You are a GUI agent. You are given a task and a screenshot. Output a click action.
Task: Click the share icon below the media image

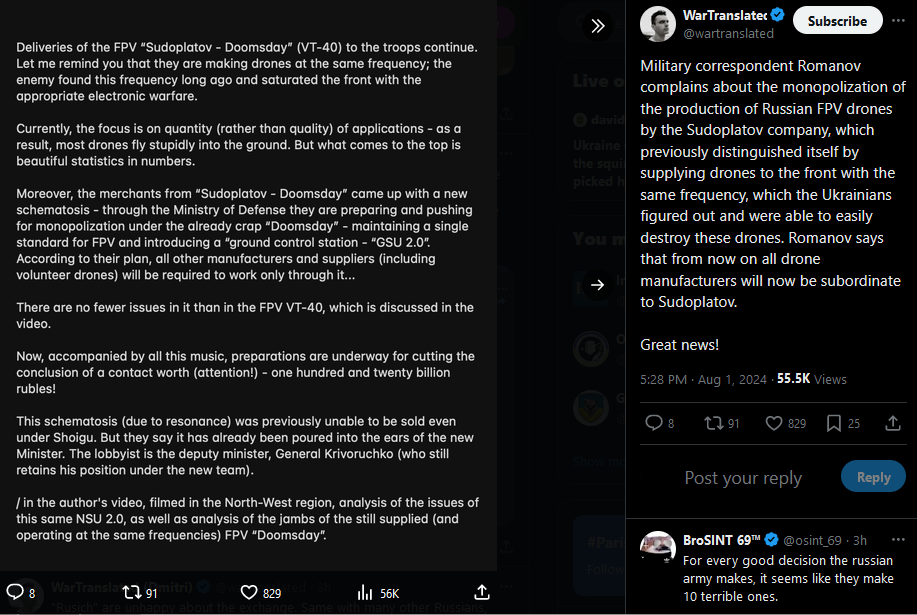(481, 593)
